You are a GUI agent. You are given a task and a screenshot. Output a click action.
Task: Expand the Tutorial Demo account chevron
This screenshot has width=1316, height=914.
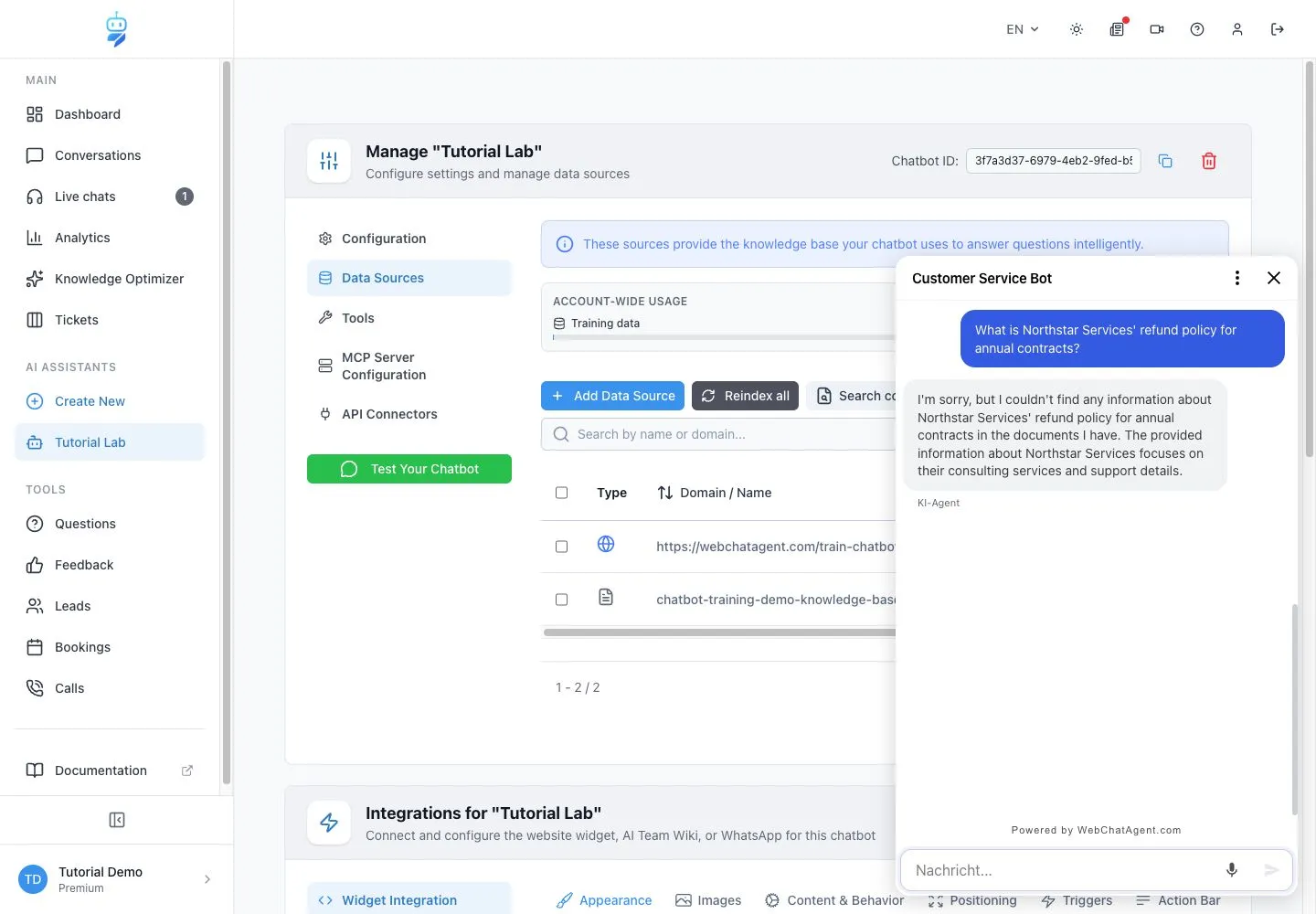(207, 879)
